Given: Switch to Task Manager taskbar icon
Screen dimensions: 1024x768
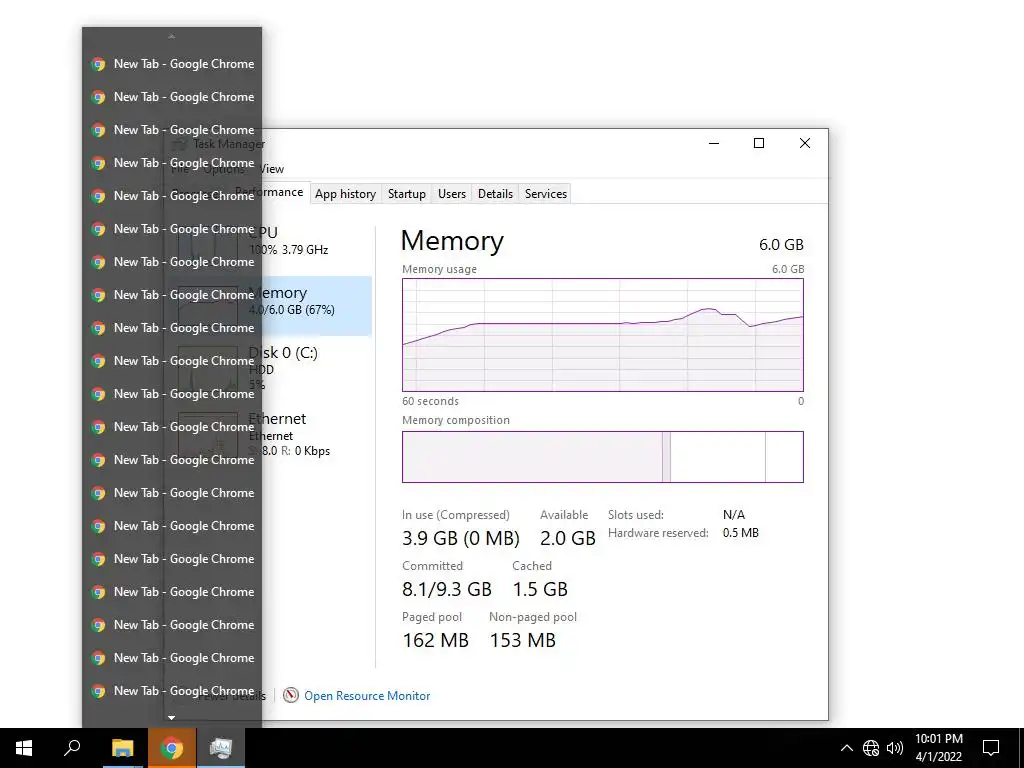Looking at the screenshot, I should click(221, 748).
